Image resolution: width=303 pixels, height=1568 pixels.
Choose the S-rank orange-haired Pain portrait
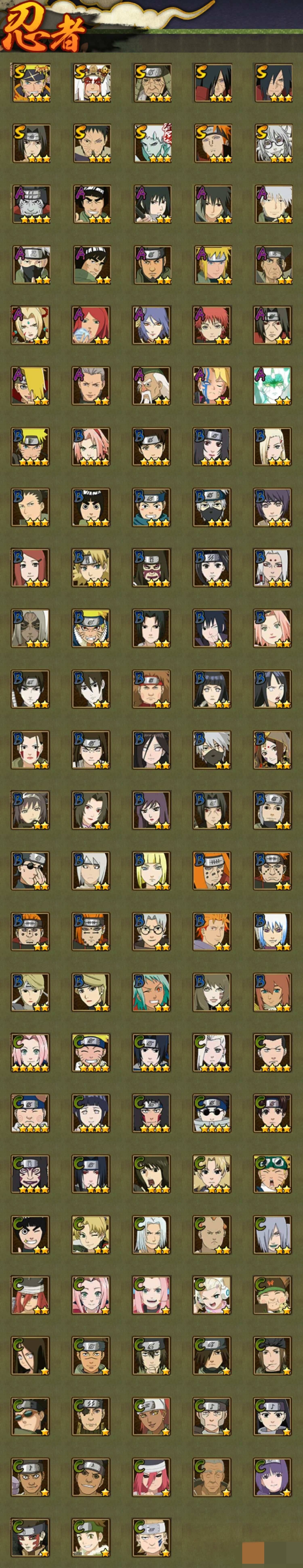(x=212, y=144)
